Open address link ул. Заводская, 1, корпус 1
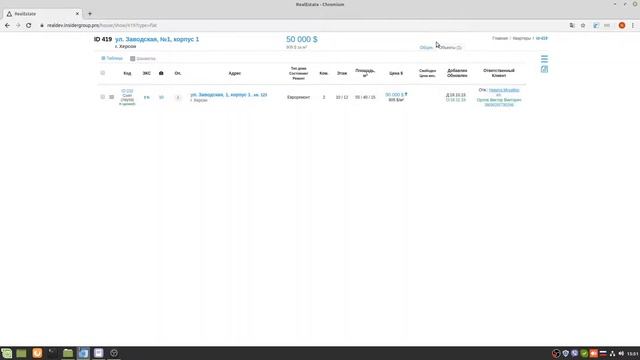This screenshot has width=640, height=360. pyautogui.click(x=229, y=95)
